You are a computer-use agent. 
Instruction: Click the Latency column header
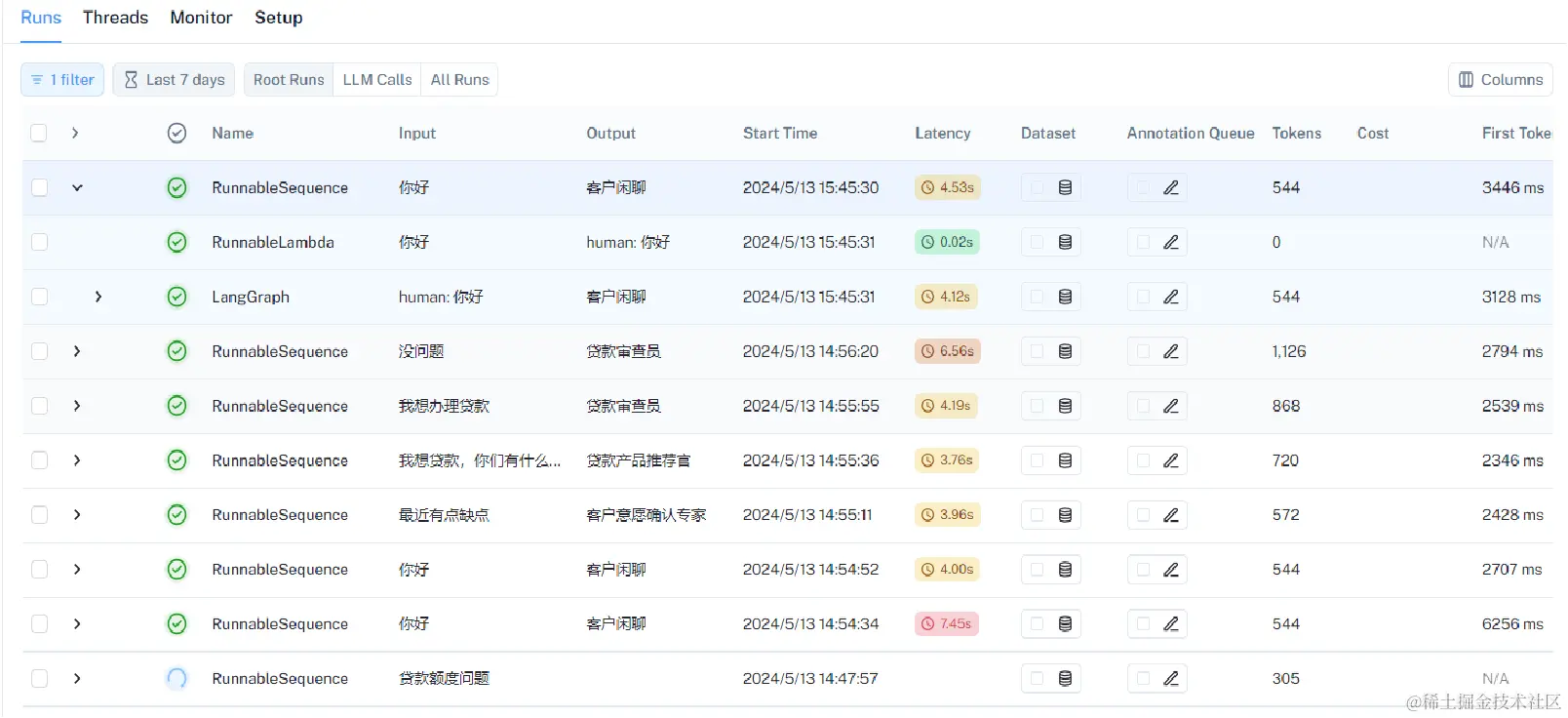pyautogui.click(x=943, y=134)
